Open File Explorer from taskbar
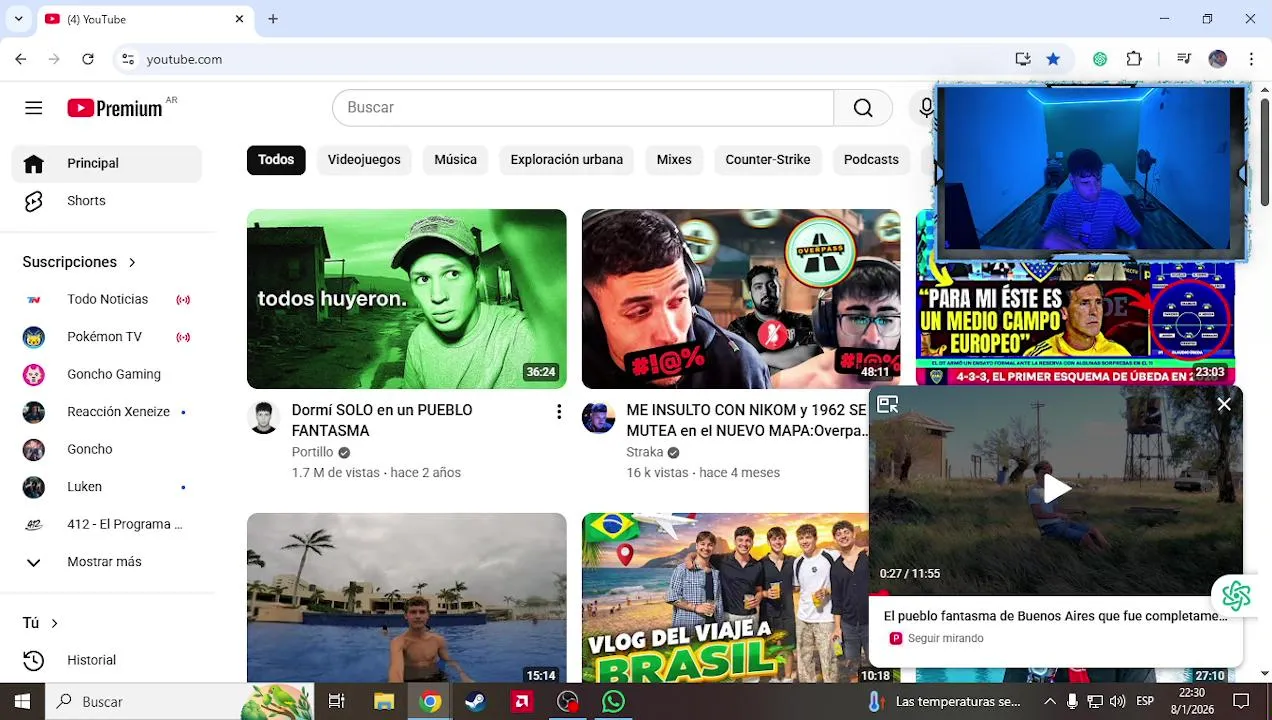The width and height of the screenshot is (1272, 720). [384, 702]
